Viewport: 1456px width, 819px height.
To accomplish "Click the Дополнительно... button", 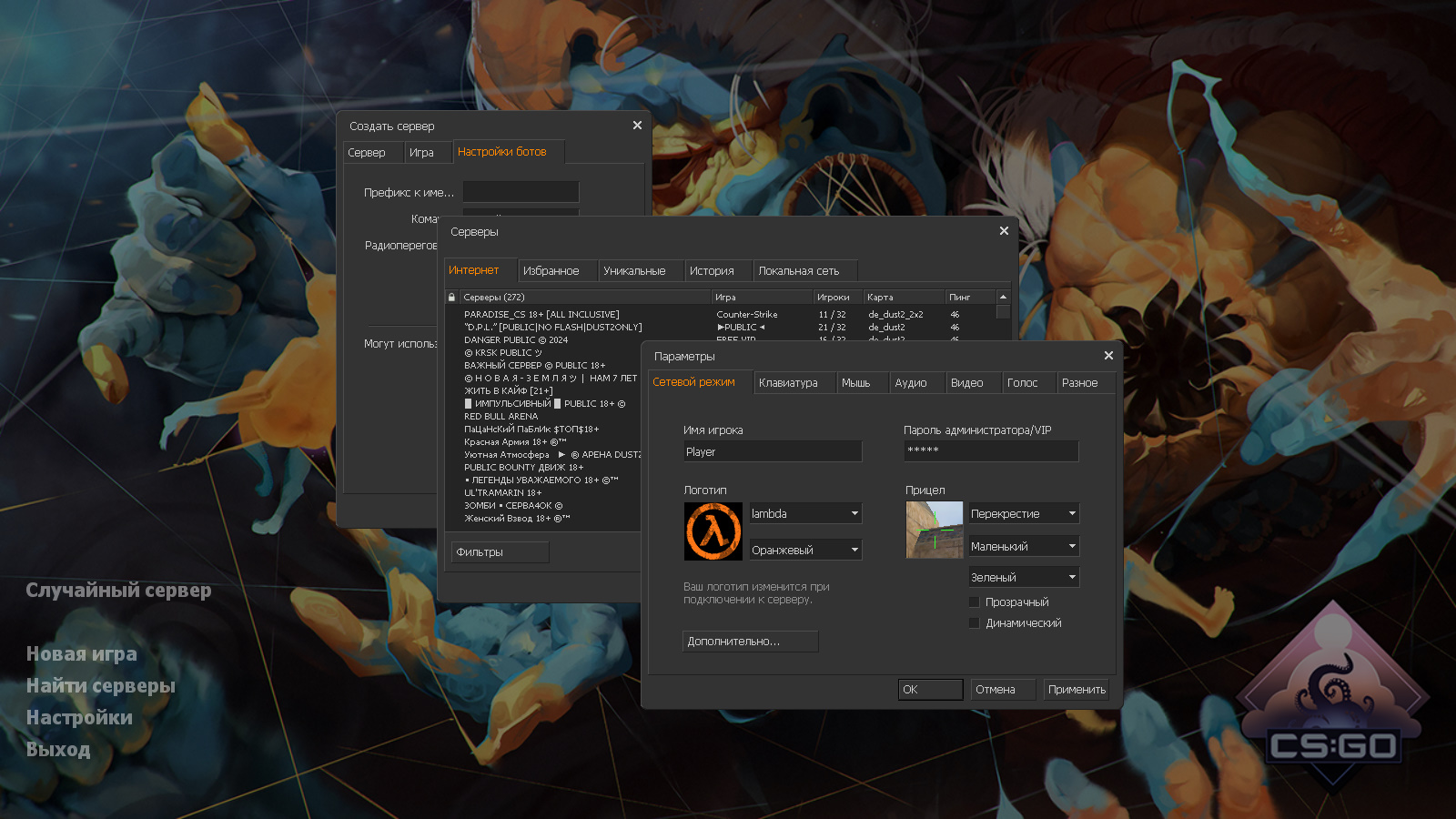I will tap(750, 642).
